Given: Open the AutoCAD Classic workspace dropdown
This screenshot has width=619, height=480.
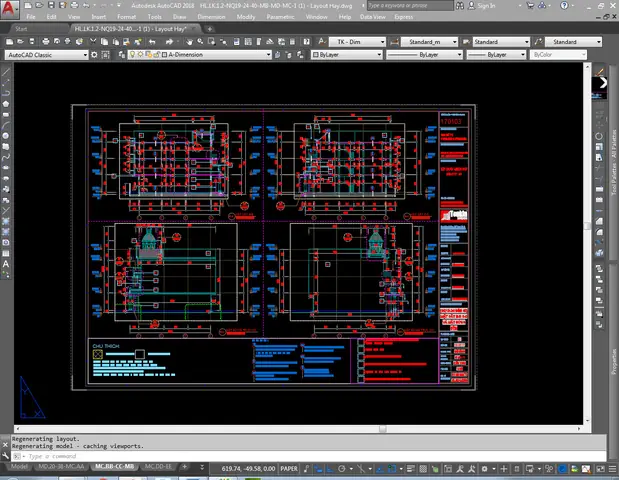Looking at the screenshot, I should click(x=47, y=55).
